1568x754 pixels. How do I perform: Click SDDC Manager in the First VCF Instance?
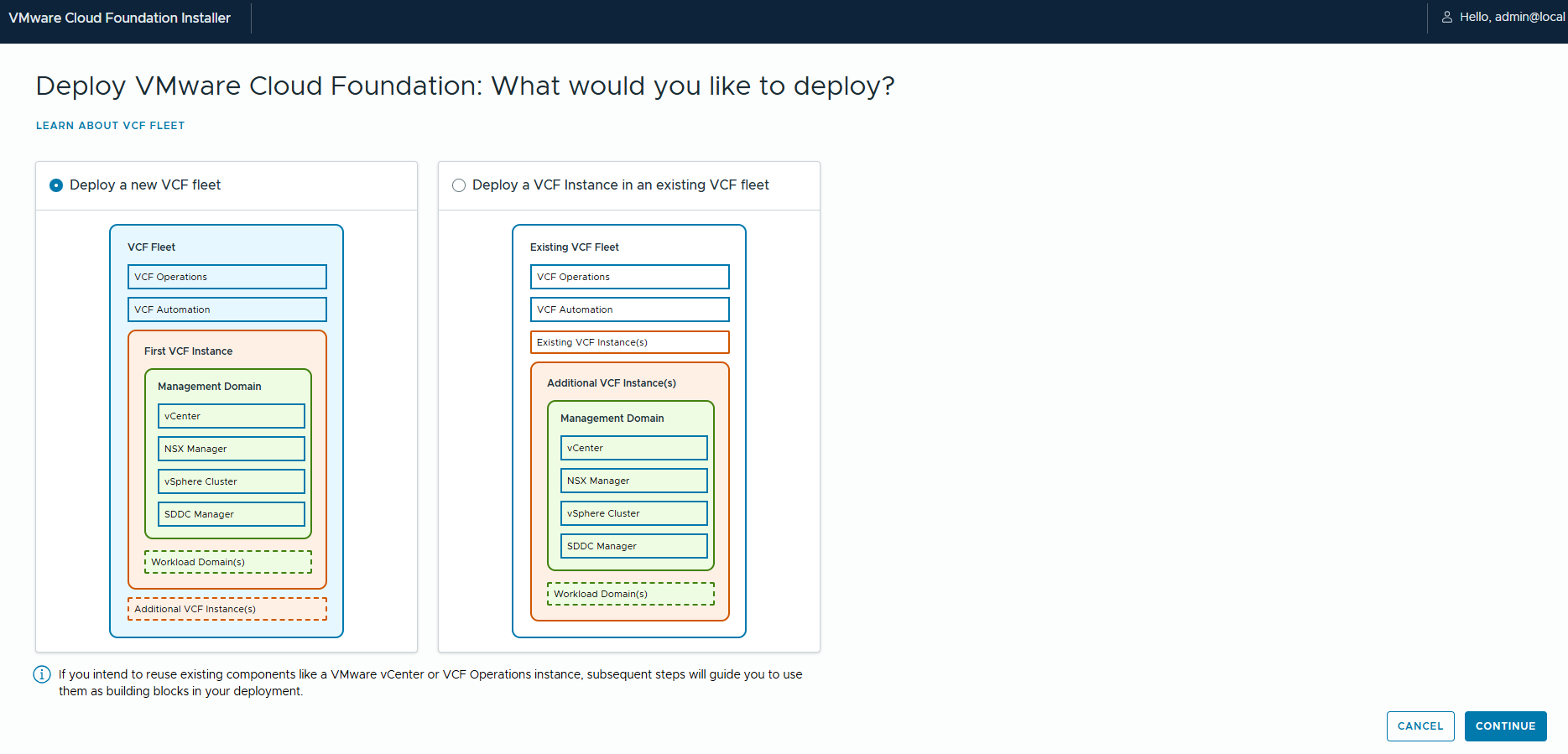[x=231, y=514]
